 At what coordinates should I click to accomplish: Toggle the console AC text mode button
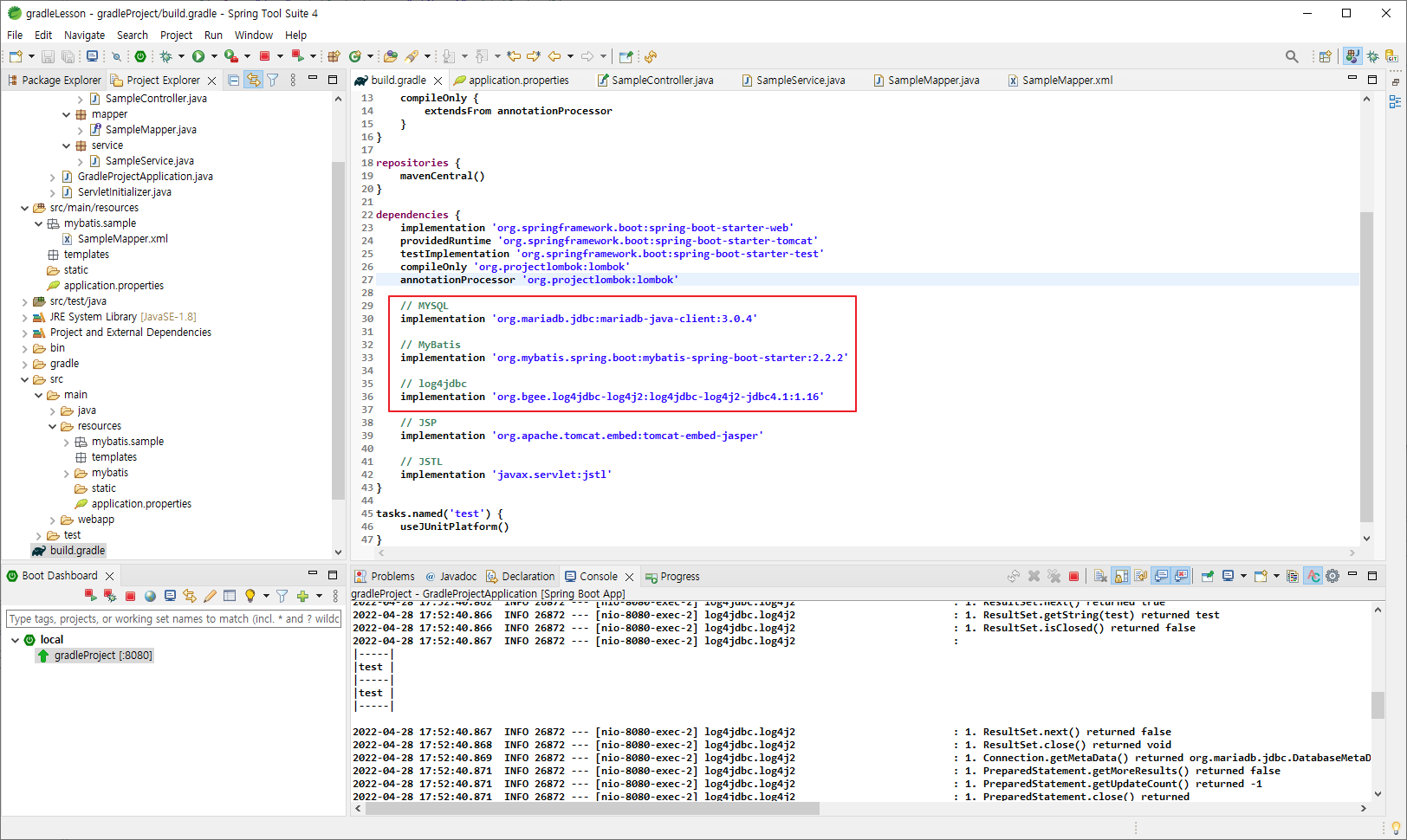pyautogui.click(x=1313, y=576)
